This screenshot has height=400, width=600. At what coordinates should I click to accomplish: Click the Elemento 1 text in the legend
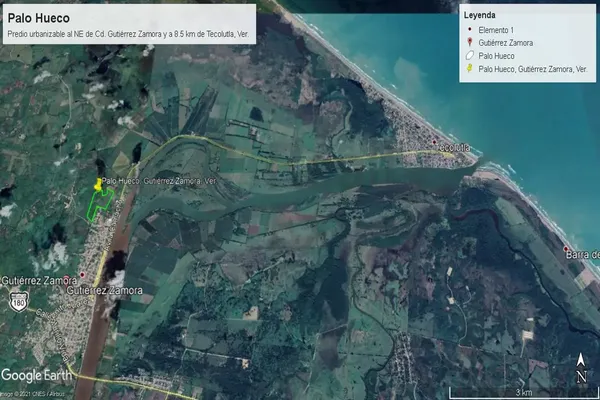click(x=502, y=31)
